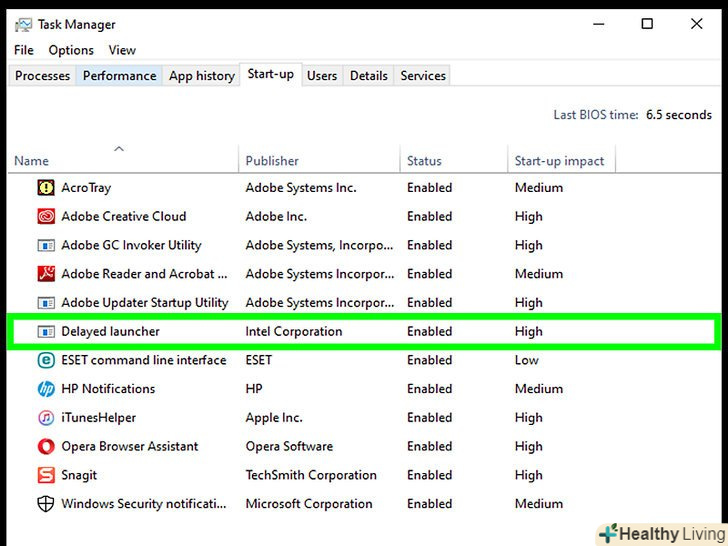
Task: Select the Snagit name
Action: coord(79,475)
